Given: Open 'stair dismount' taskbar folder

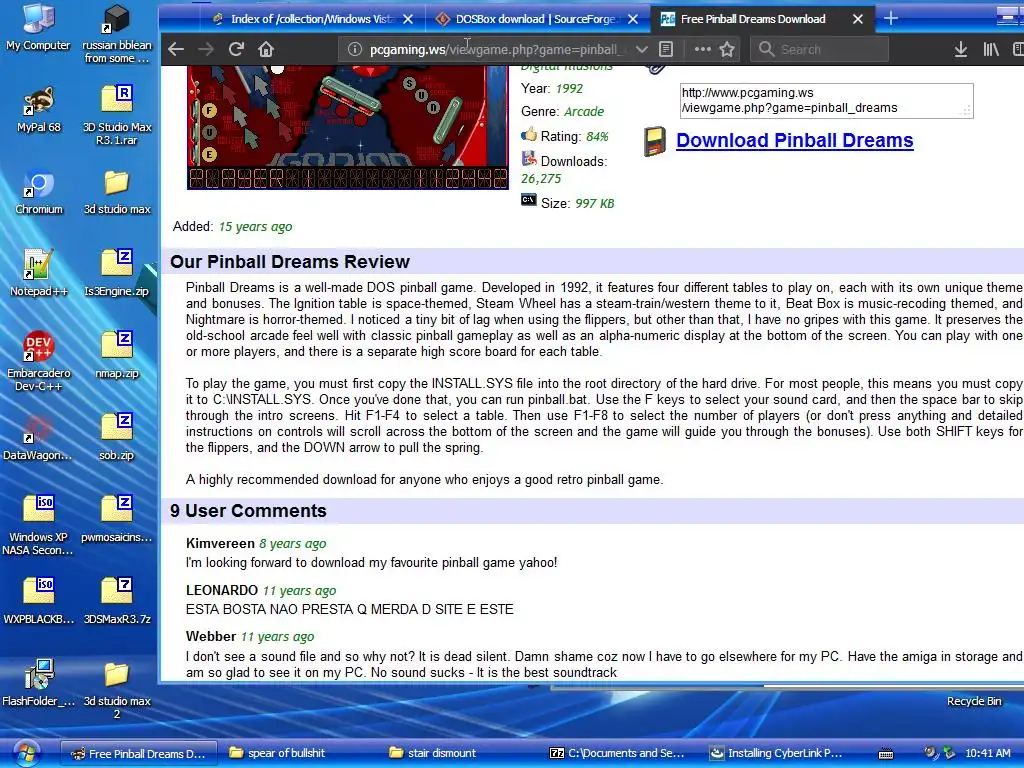Looking at the screenshot, I should tap(432, 753).
